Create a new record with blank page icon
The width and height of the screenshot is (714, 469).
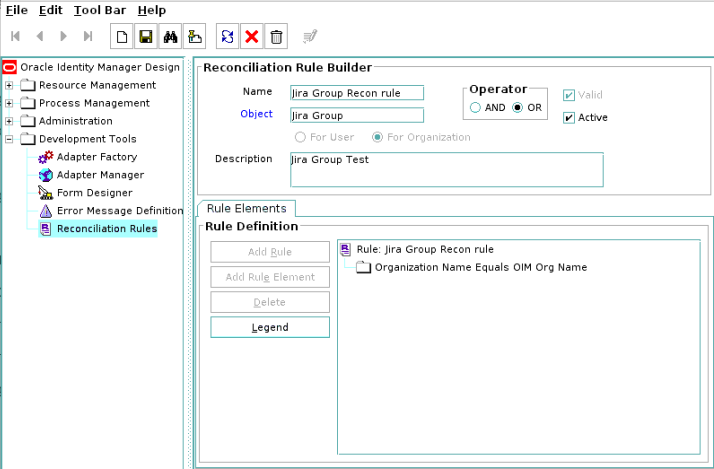(122, 36)
